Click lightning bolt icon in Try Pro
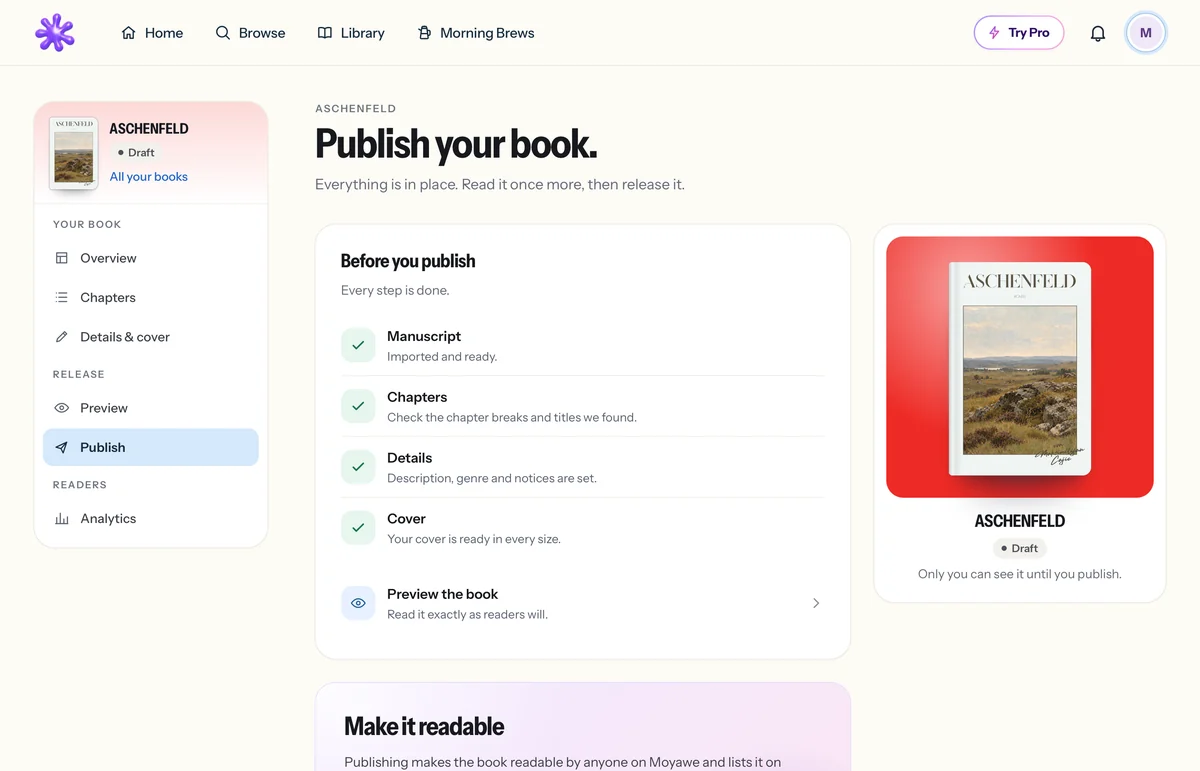1200x771 pixels. coord(994,33)
